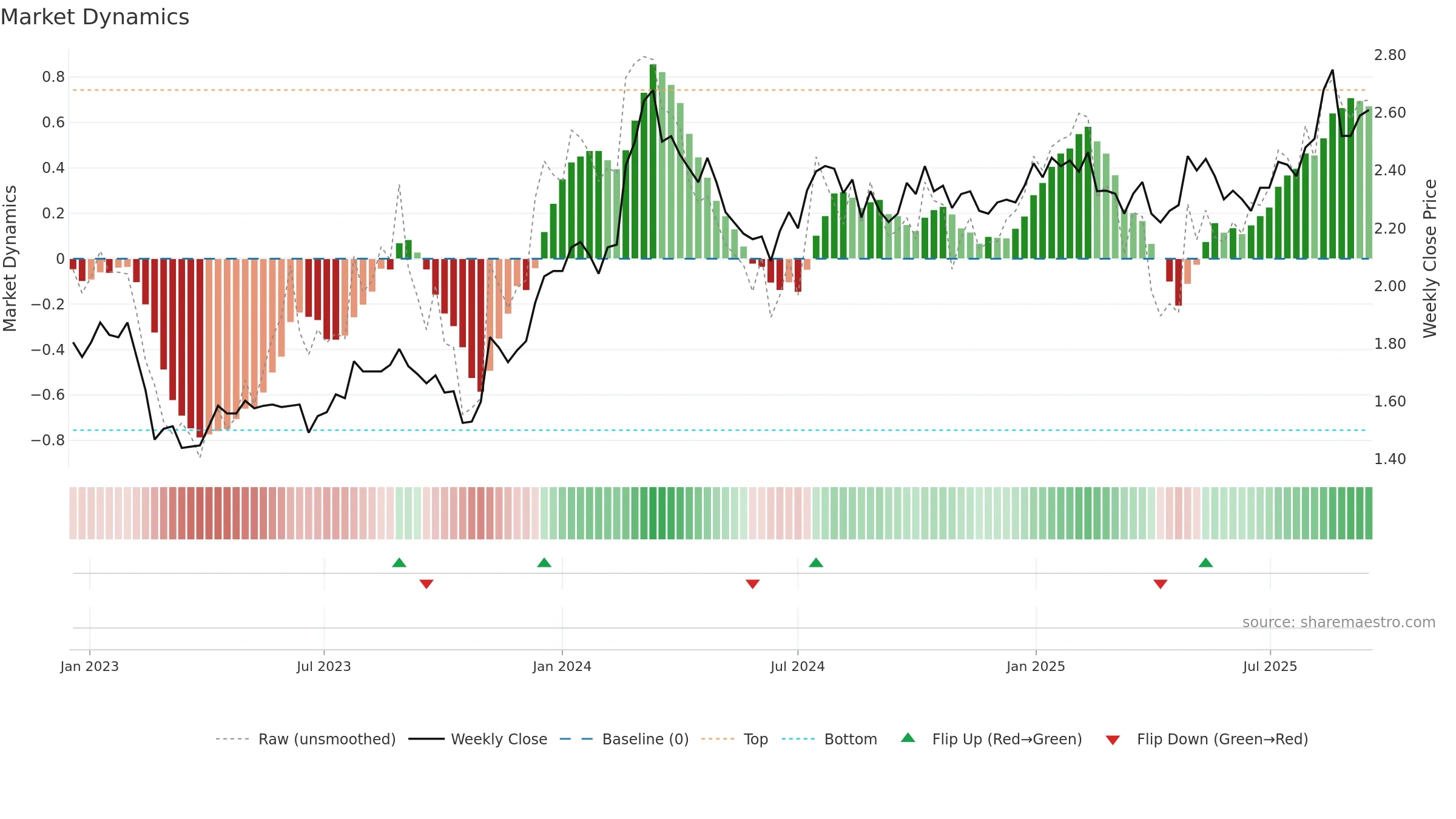Toggle the Bottom legend entry
The image size is (1456, 819).
click(829, 739)
